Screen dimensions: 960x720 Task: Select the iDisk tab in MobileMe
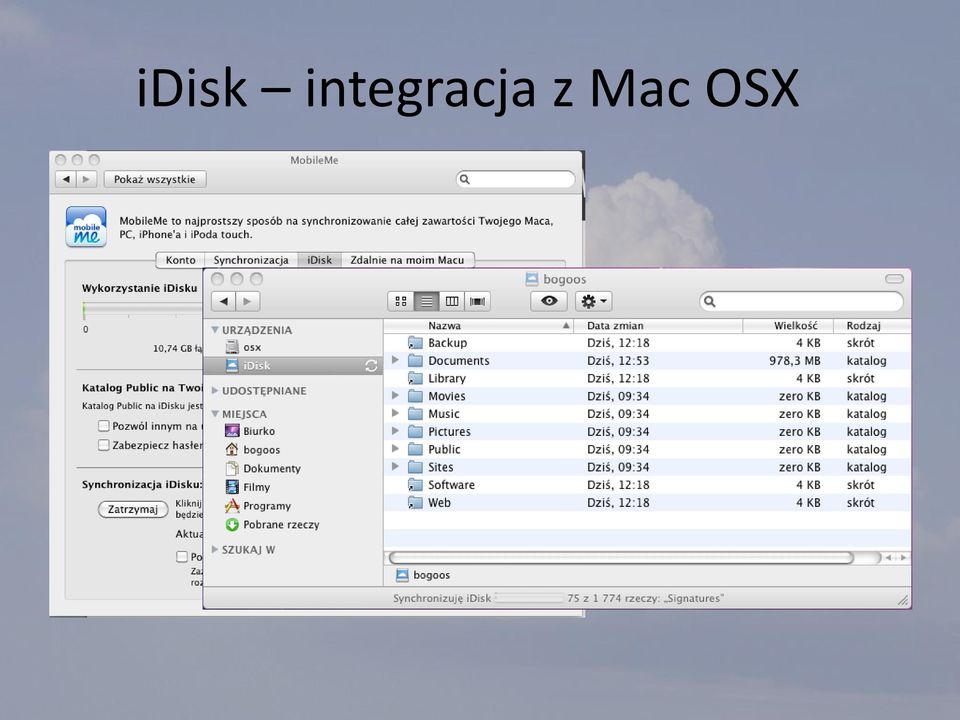(x=320, y=260)
